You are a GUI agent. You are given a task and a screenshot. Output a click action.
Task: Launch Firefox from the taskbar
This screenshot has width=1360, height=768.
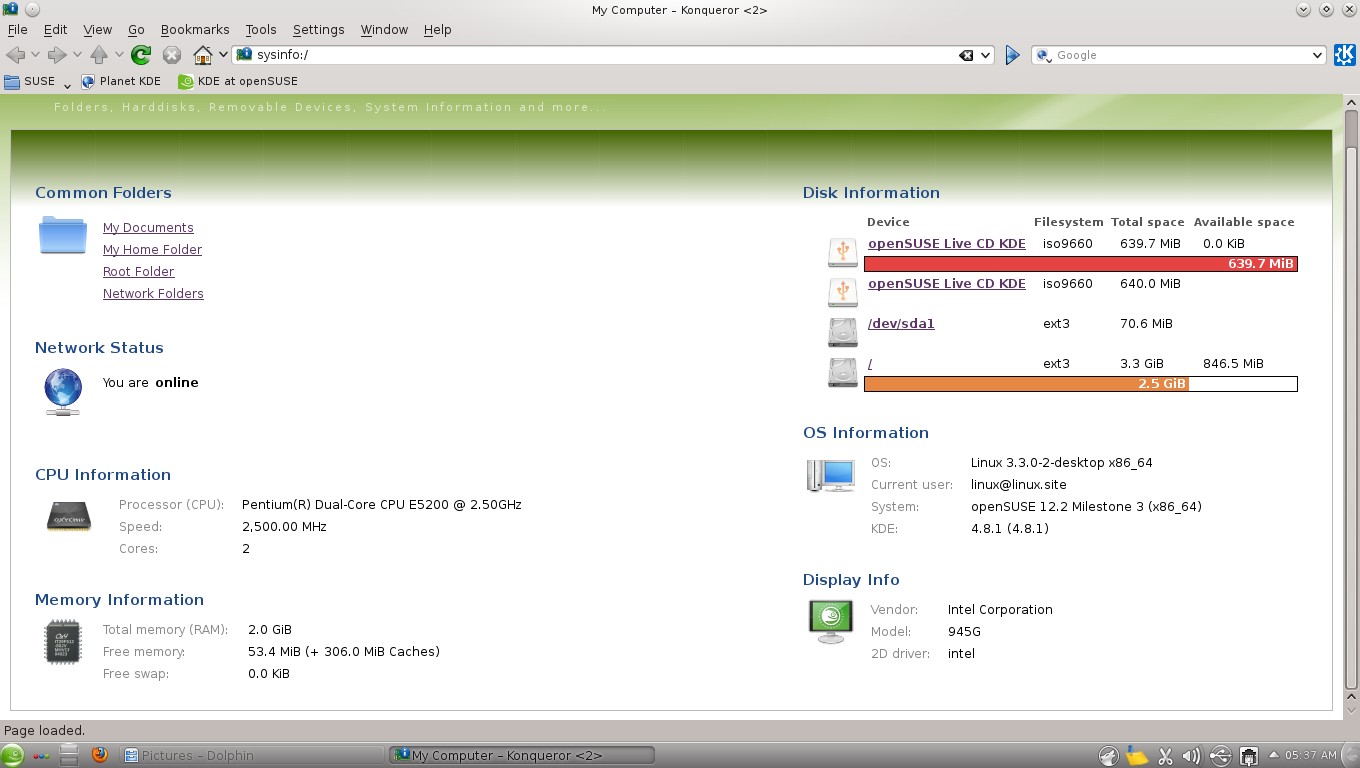pos(99,755)
